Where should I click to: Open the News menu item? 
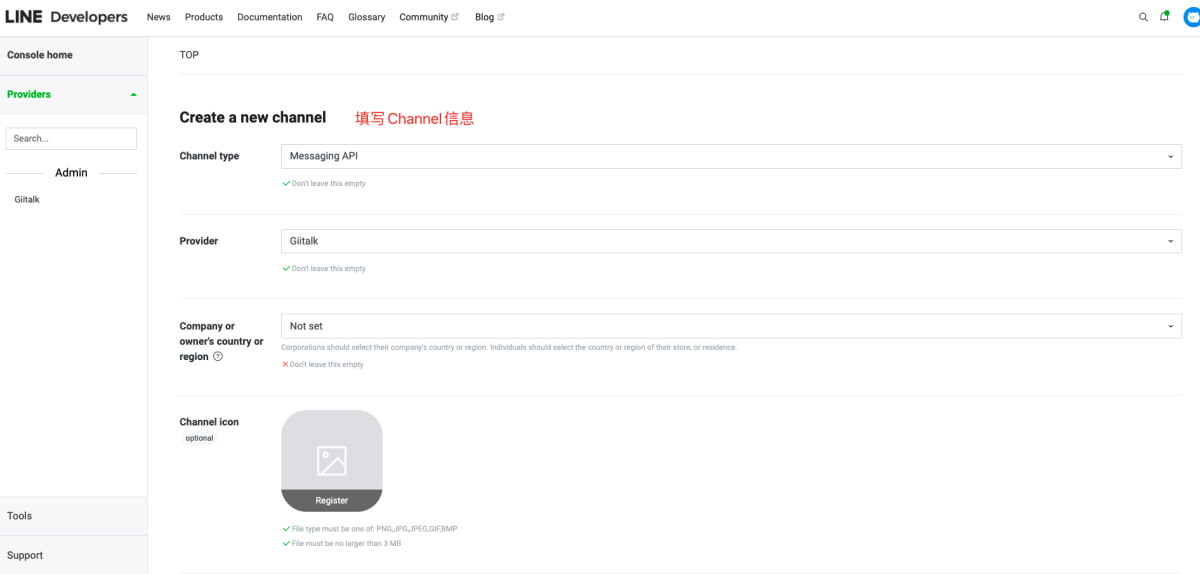point(158,17)
